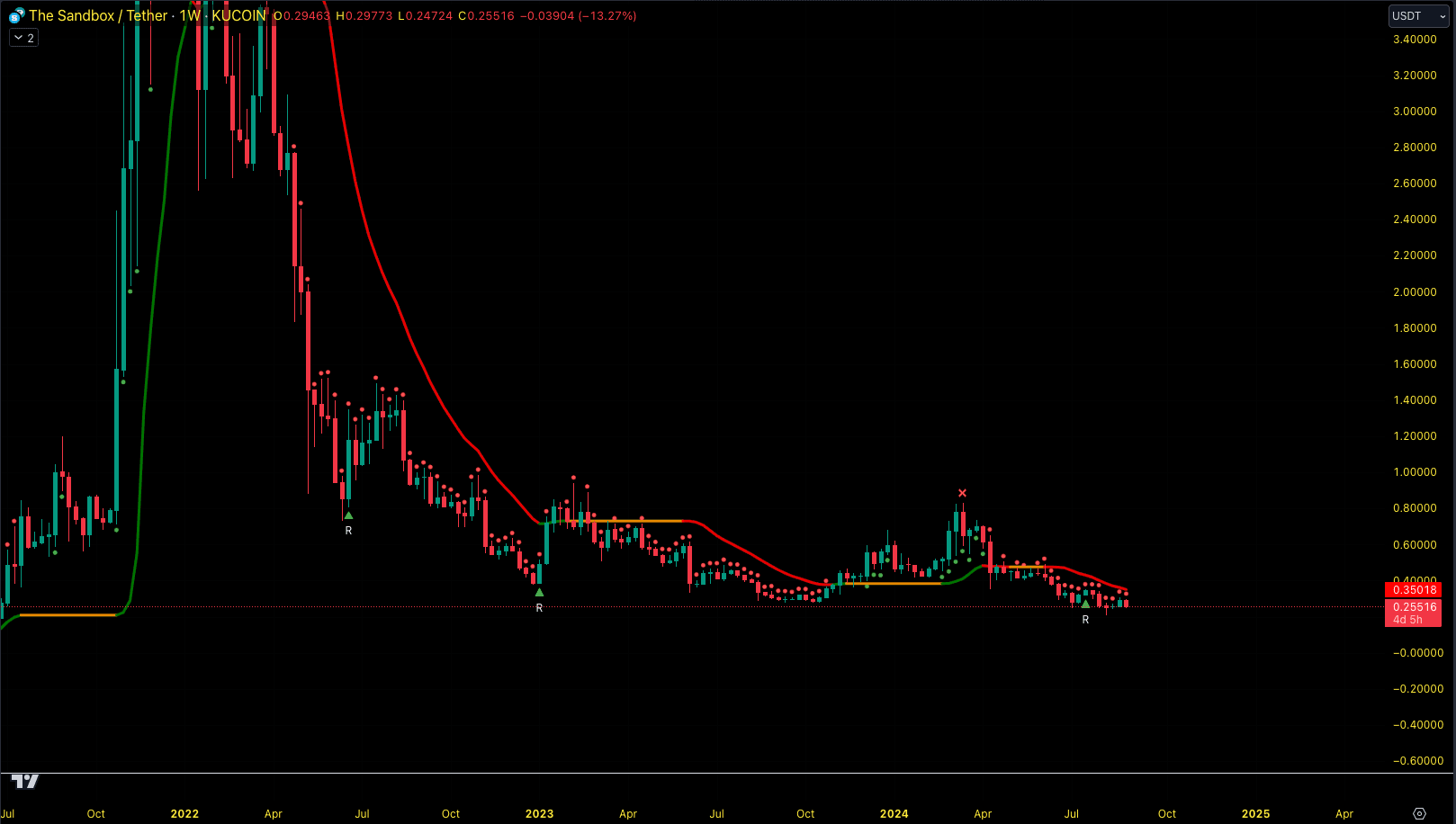This screenshot has height=824, width=1456.
Task: Click the 4d 5h countdown label
Action: [x=1408, y=620]
